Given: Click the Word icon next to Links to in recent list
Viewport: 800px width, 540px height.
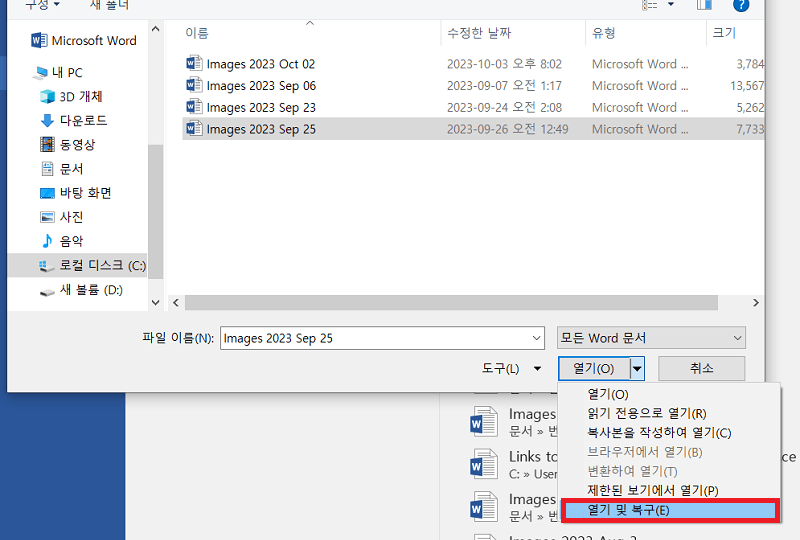Looking at the screenshot, I should click(484, 463).
